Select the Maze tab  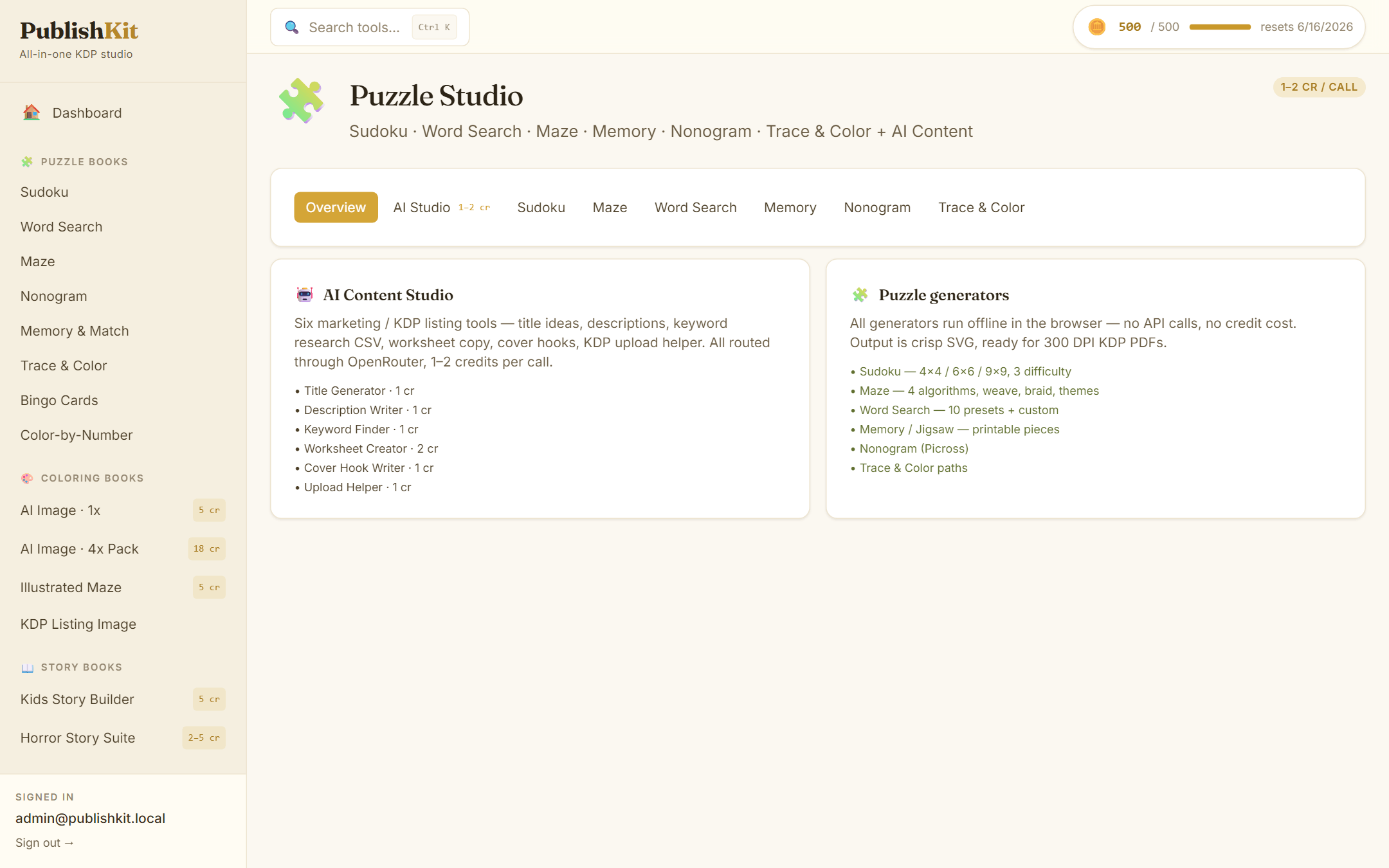(x=610, y=207)
